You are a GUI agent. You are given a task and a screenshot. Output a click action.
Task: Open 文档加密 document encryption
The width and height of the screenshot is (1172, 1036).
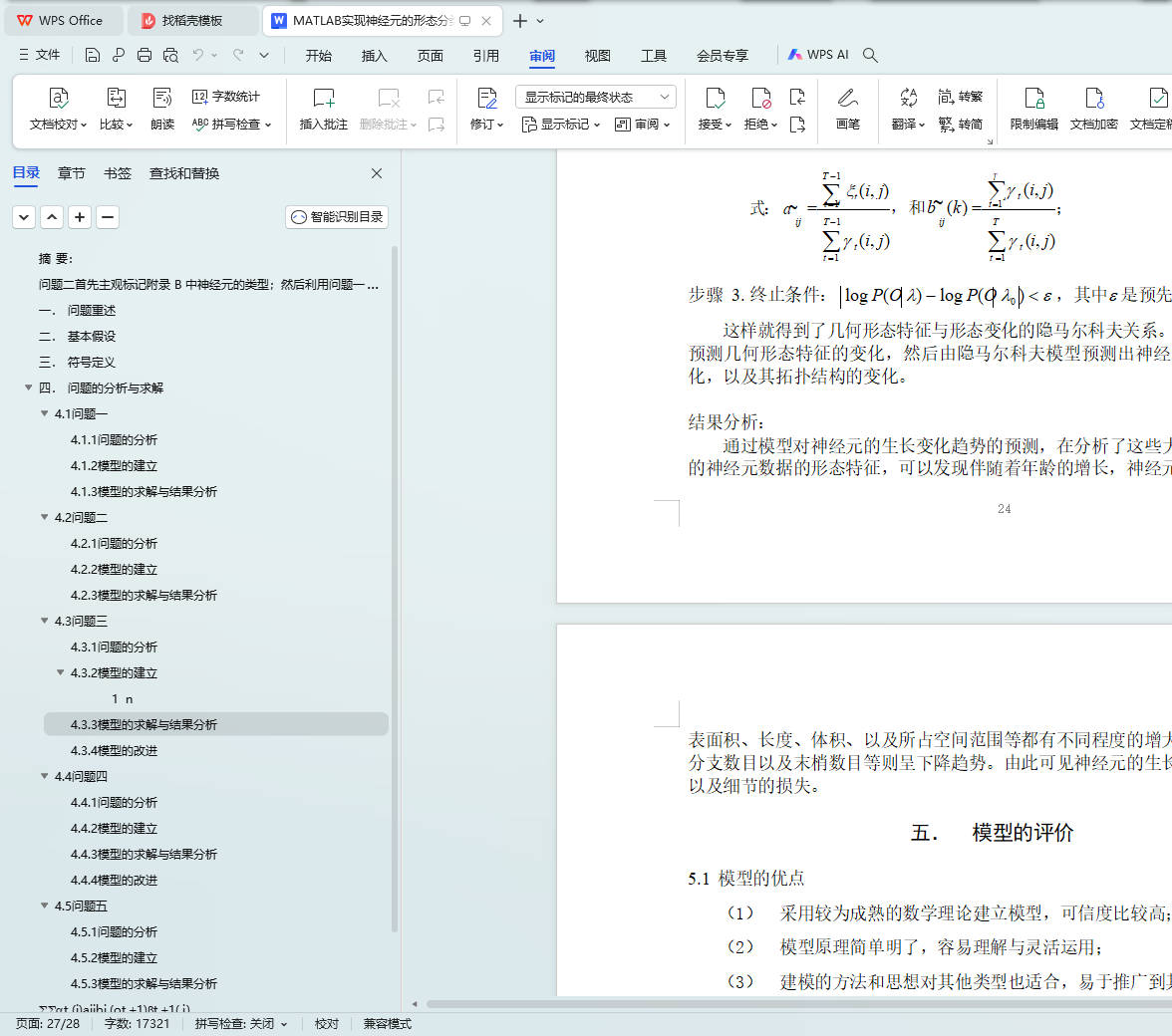coord(1093,109)
